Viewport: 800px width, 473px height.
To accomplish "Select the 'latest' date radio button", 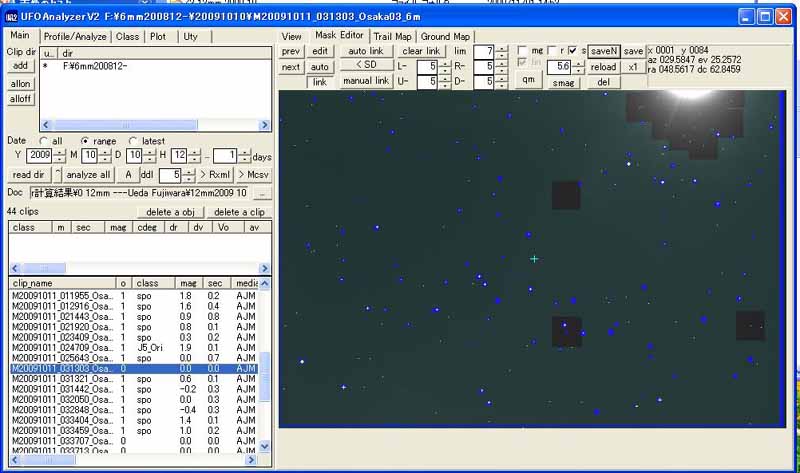I will point(132,141).
